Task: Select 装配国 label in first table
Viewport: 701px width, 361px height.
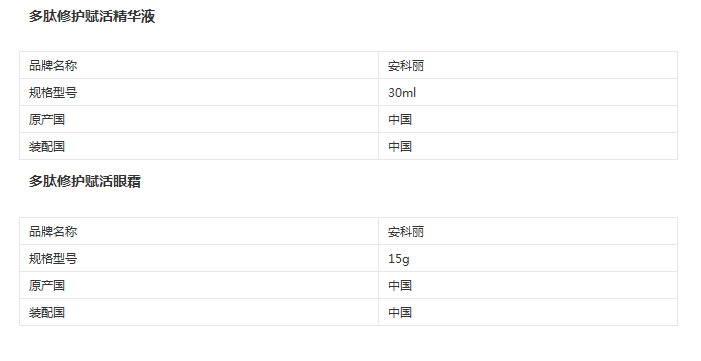Action: (47, 146)
